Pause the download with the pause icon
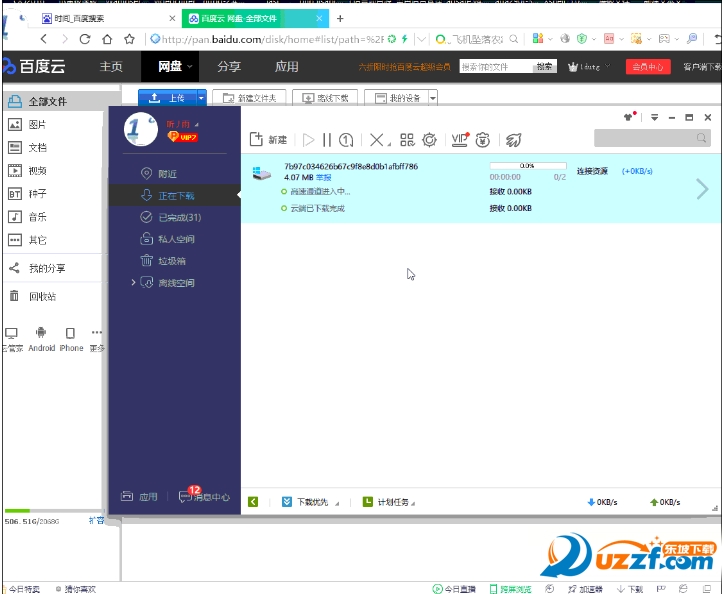The width and height of the screenshot is (724, 594). 327,139
